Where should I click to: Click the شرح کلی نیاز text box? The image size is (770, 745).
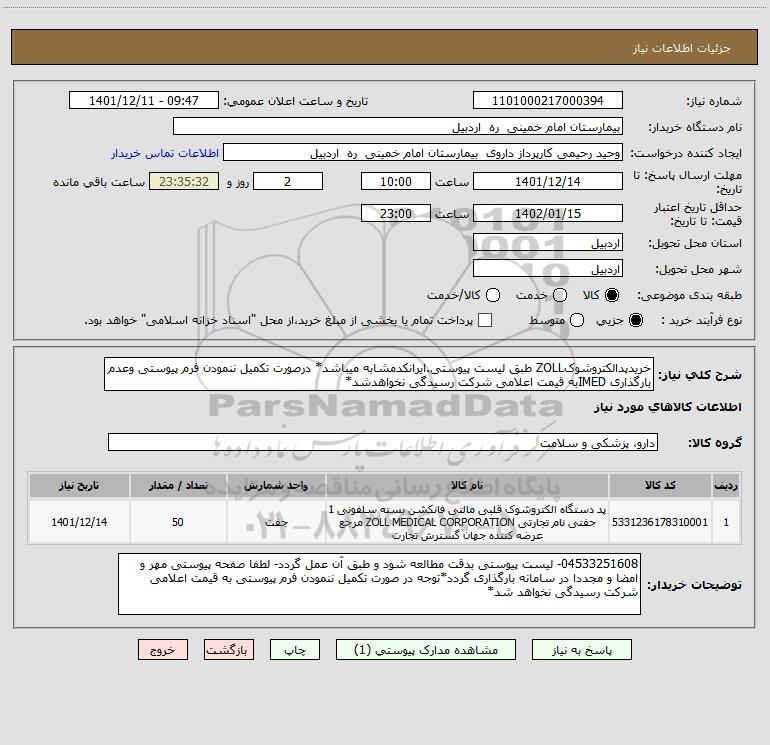tap(379, 374)
